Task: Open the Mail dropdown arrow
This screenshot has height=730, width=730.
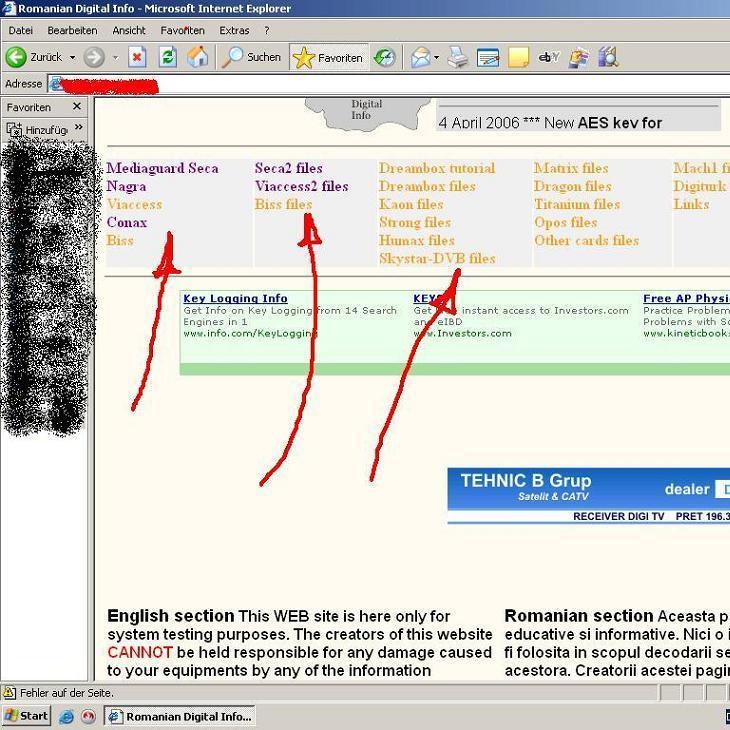Action: 437,58
